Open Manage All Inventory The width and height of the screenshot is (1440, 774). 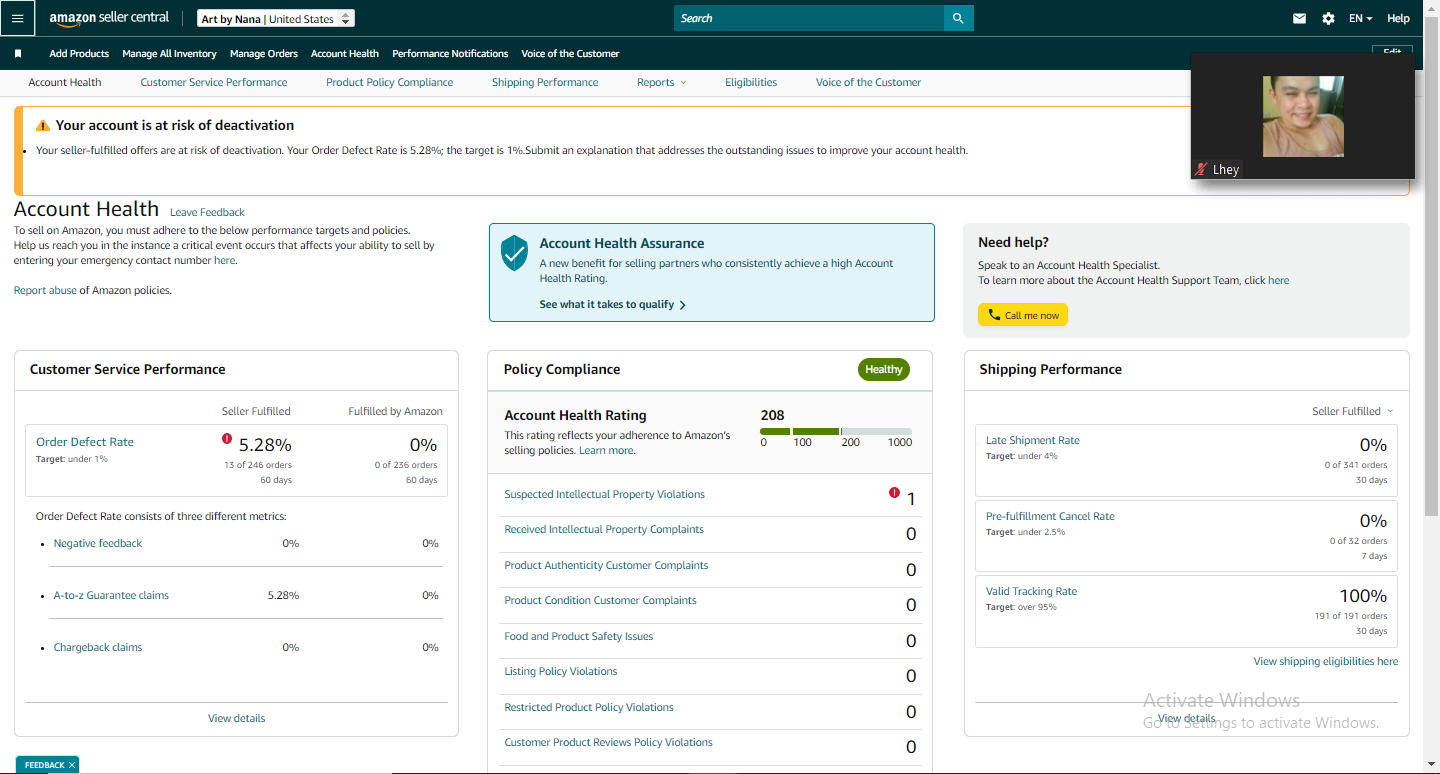point(169,54)
